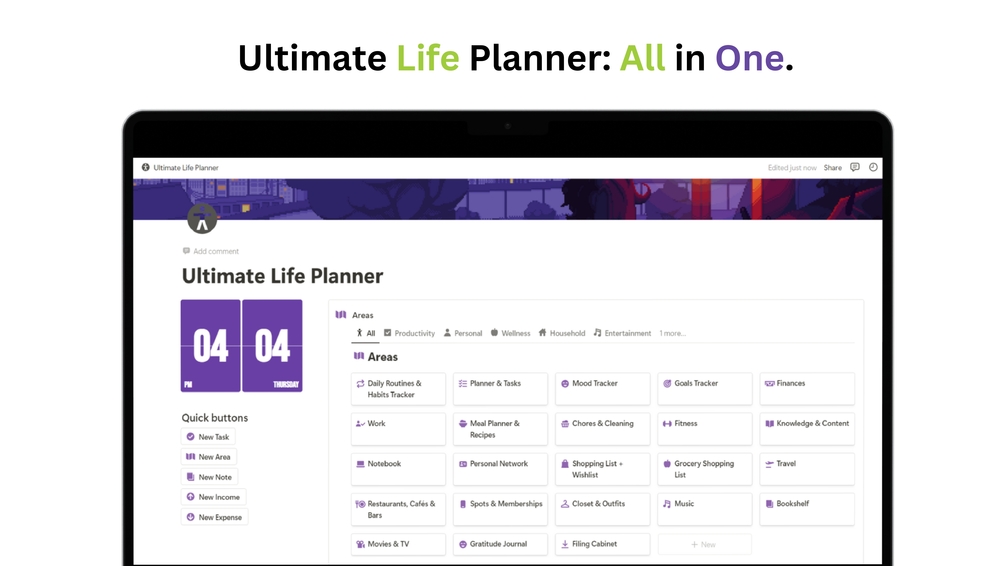The width and height of the screenshot is (1005, 566).
Task: Open the Goals Tracker card
Action: pos(705,389)
